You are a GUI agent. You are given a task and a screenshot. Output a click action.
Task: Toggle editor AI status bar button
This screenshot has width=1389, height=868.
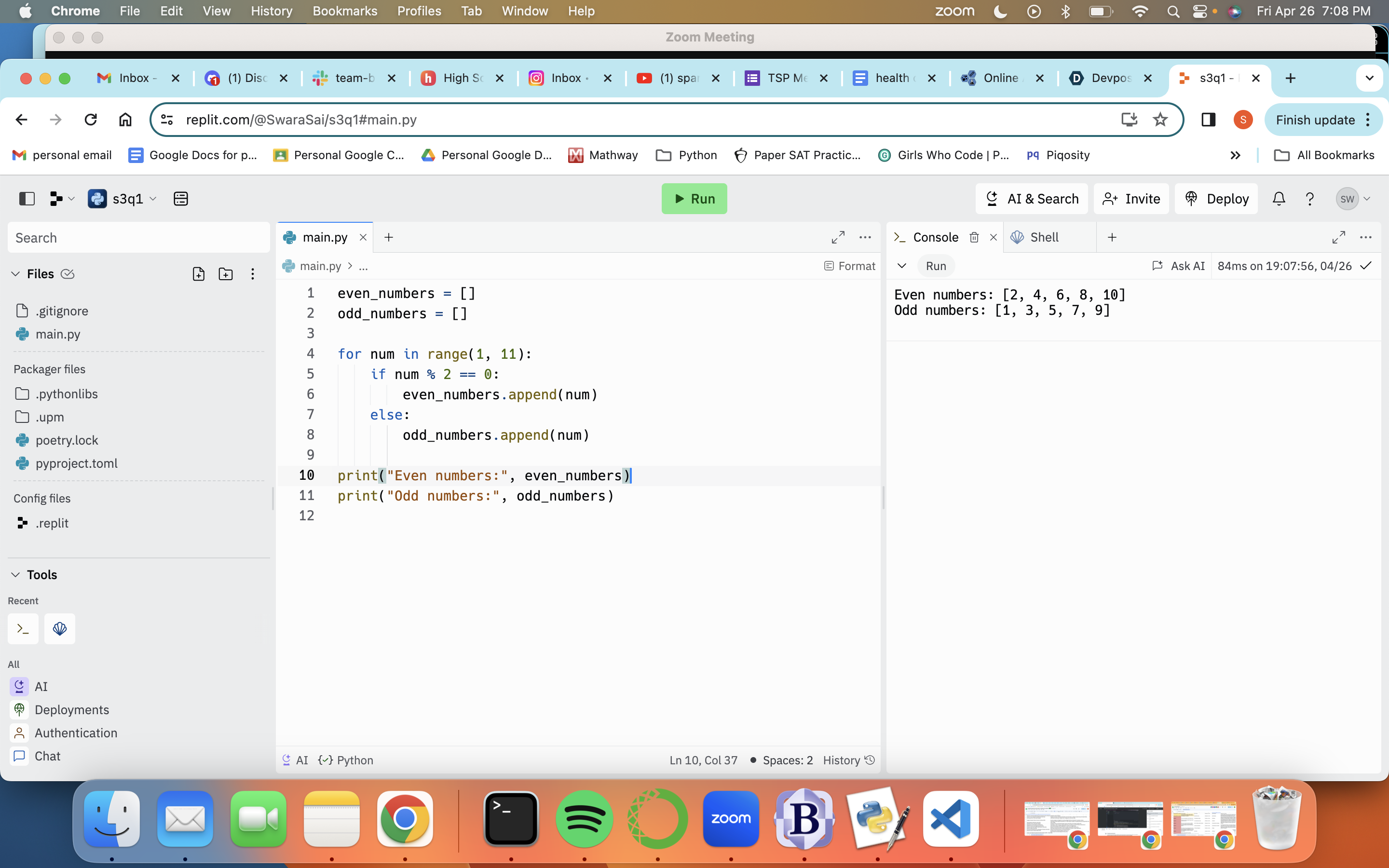click(295, 760)
